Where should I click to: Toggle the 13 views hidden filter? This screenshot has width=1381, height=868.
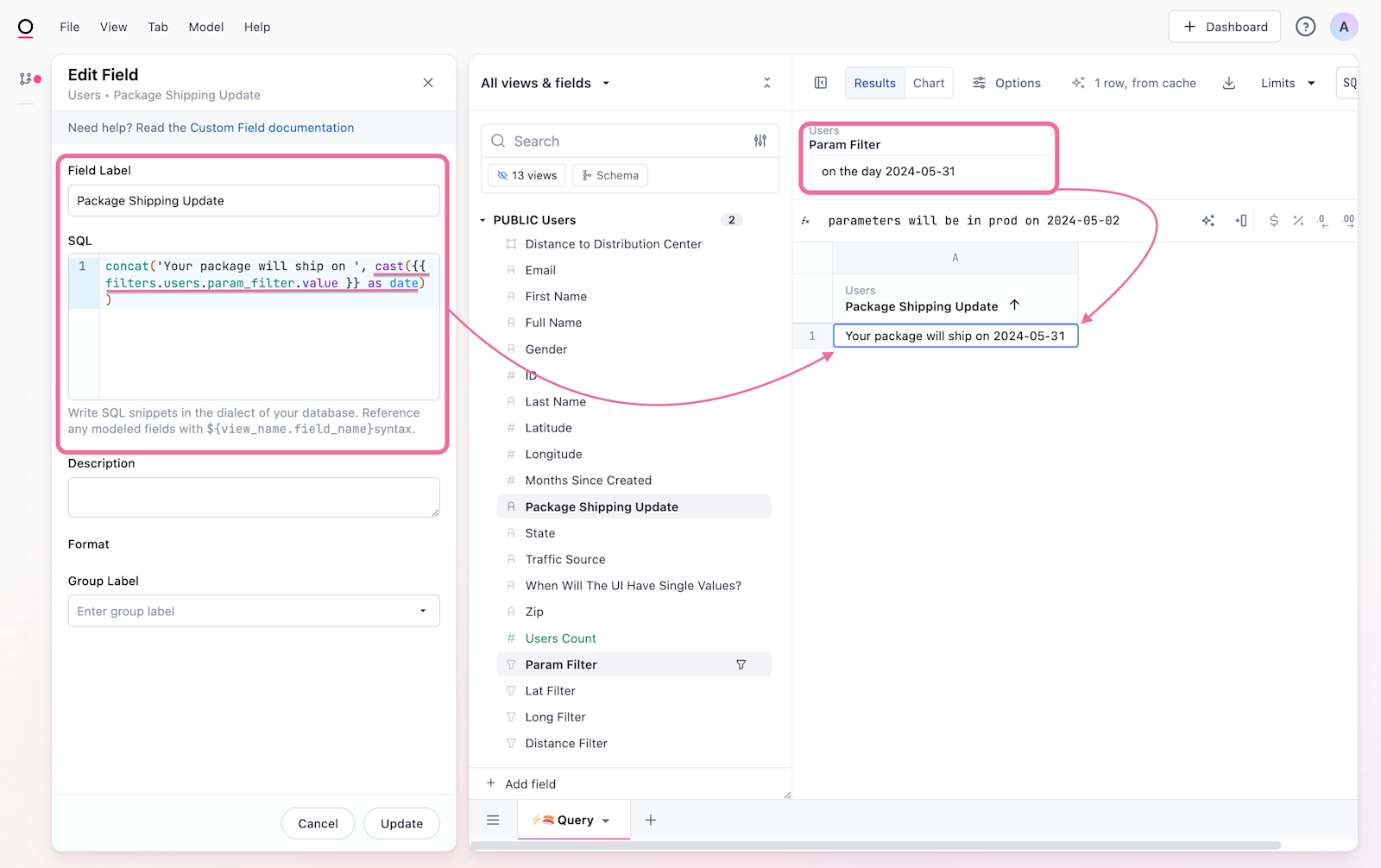[527, 175]
